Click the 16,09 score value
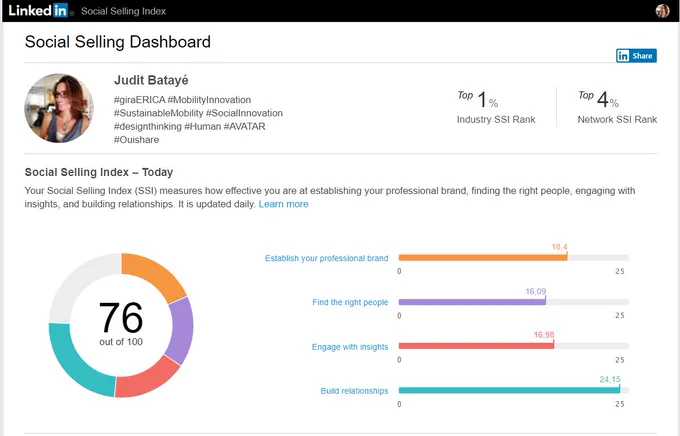 click(536, 291)
